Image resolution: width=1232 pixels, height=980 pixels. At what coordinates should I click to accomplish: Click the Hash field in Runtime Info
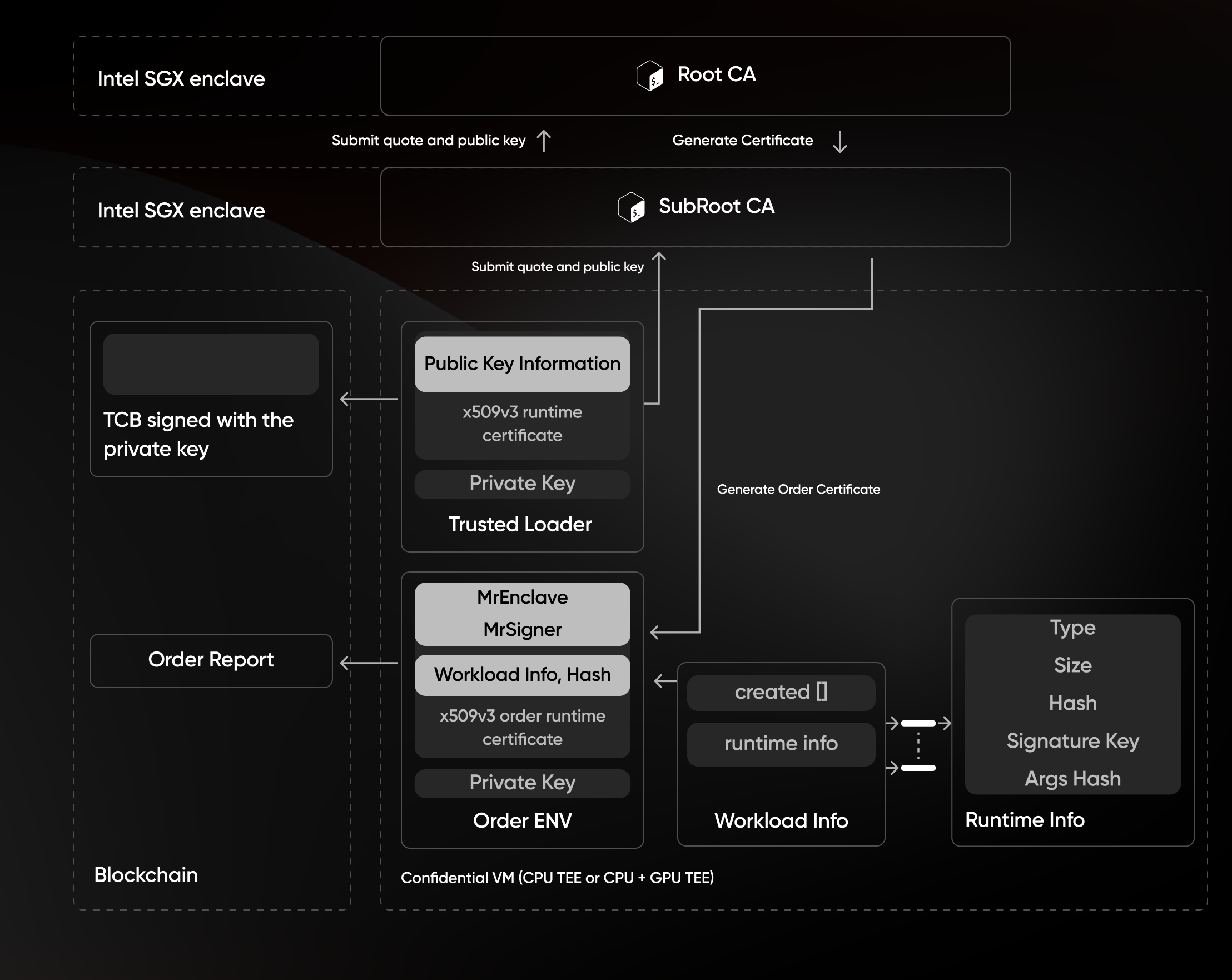[x=1072, y=703]
